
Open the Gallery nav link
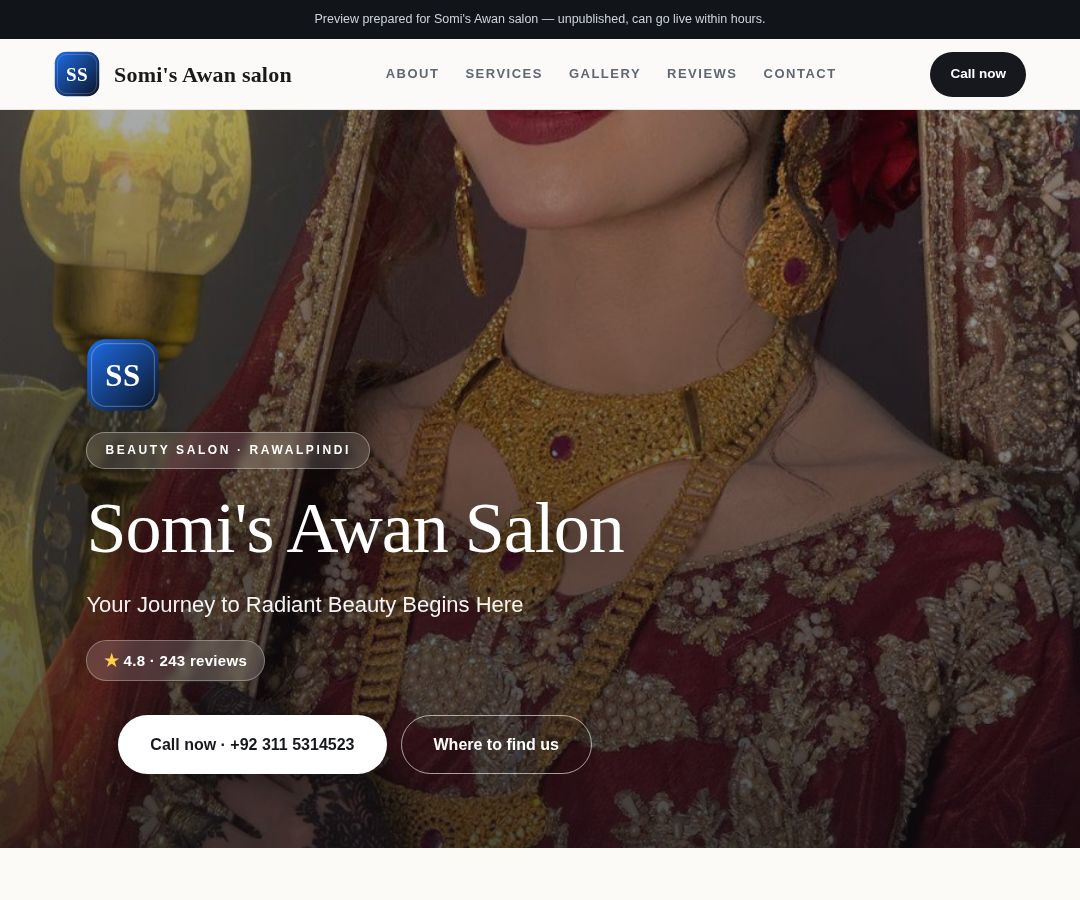click(604, 74)
